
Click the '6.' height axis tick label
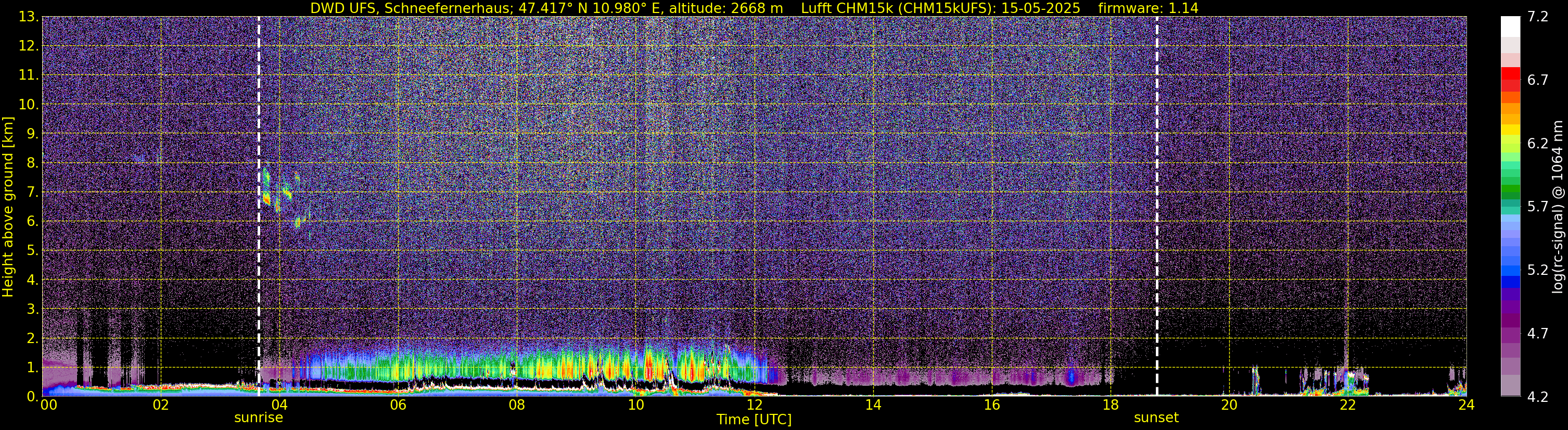coord(33,221)
